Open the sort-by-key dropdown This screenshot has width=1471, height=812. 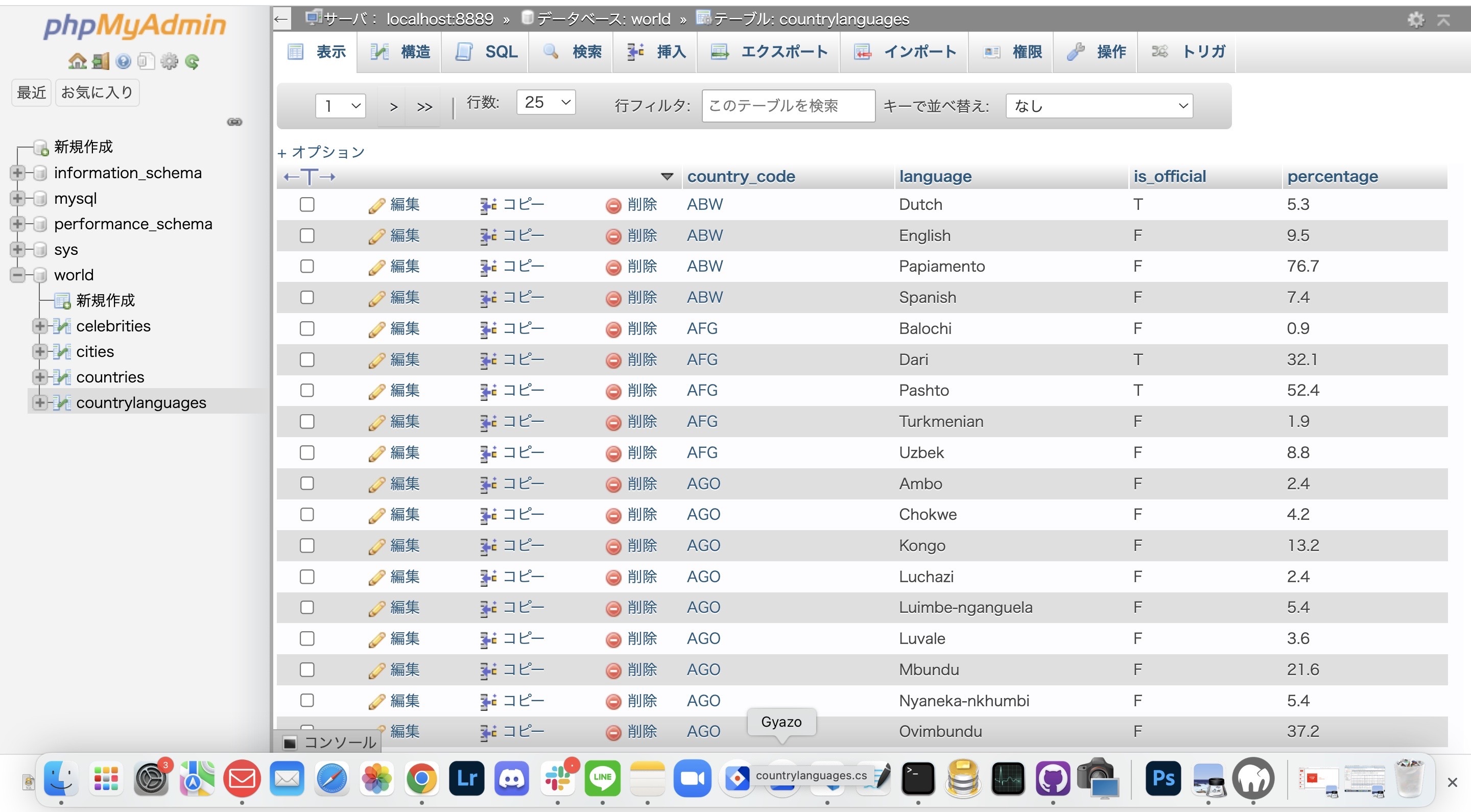point(1099,106)
